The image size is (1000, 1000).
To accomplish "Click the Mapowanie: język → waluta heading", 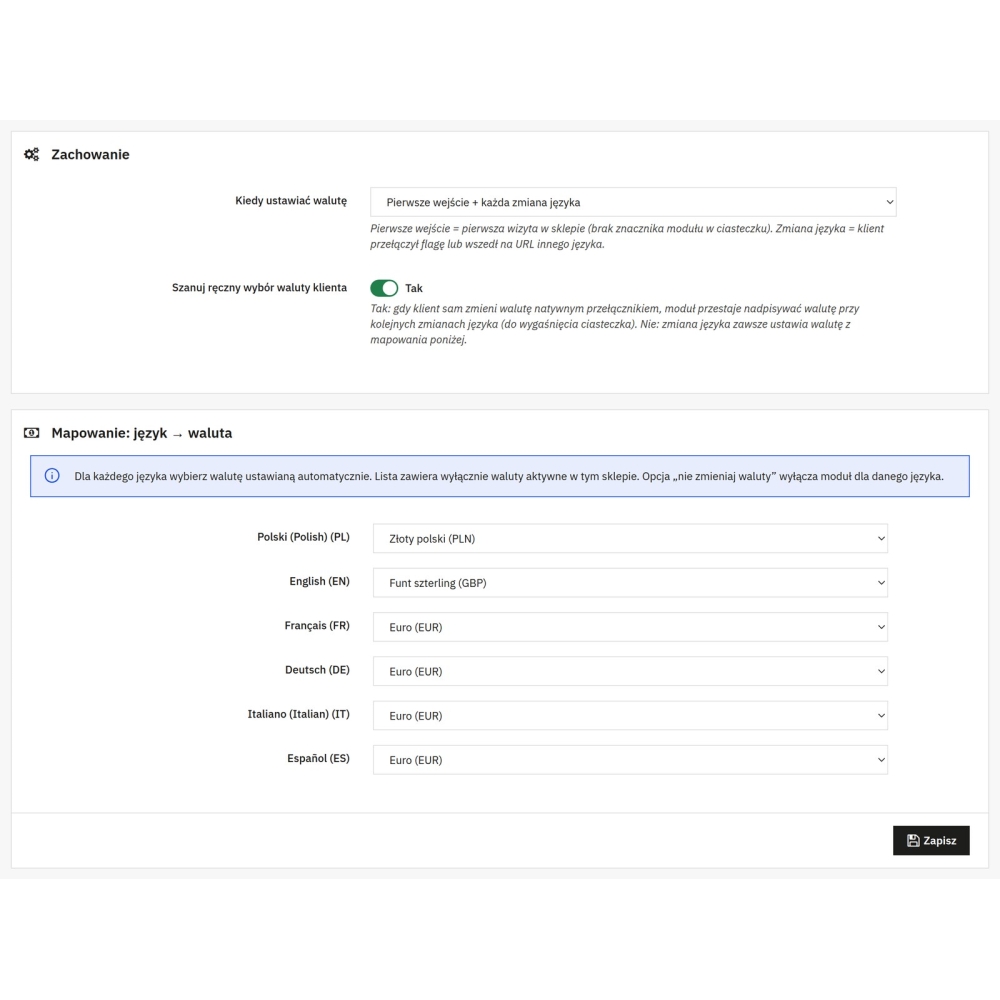I will point(142,433).
